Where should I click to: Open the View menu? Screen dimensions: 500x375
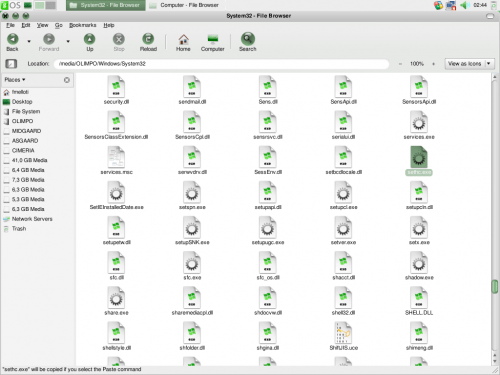[x=42, y=25]
